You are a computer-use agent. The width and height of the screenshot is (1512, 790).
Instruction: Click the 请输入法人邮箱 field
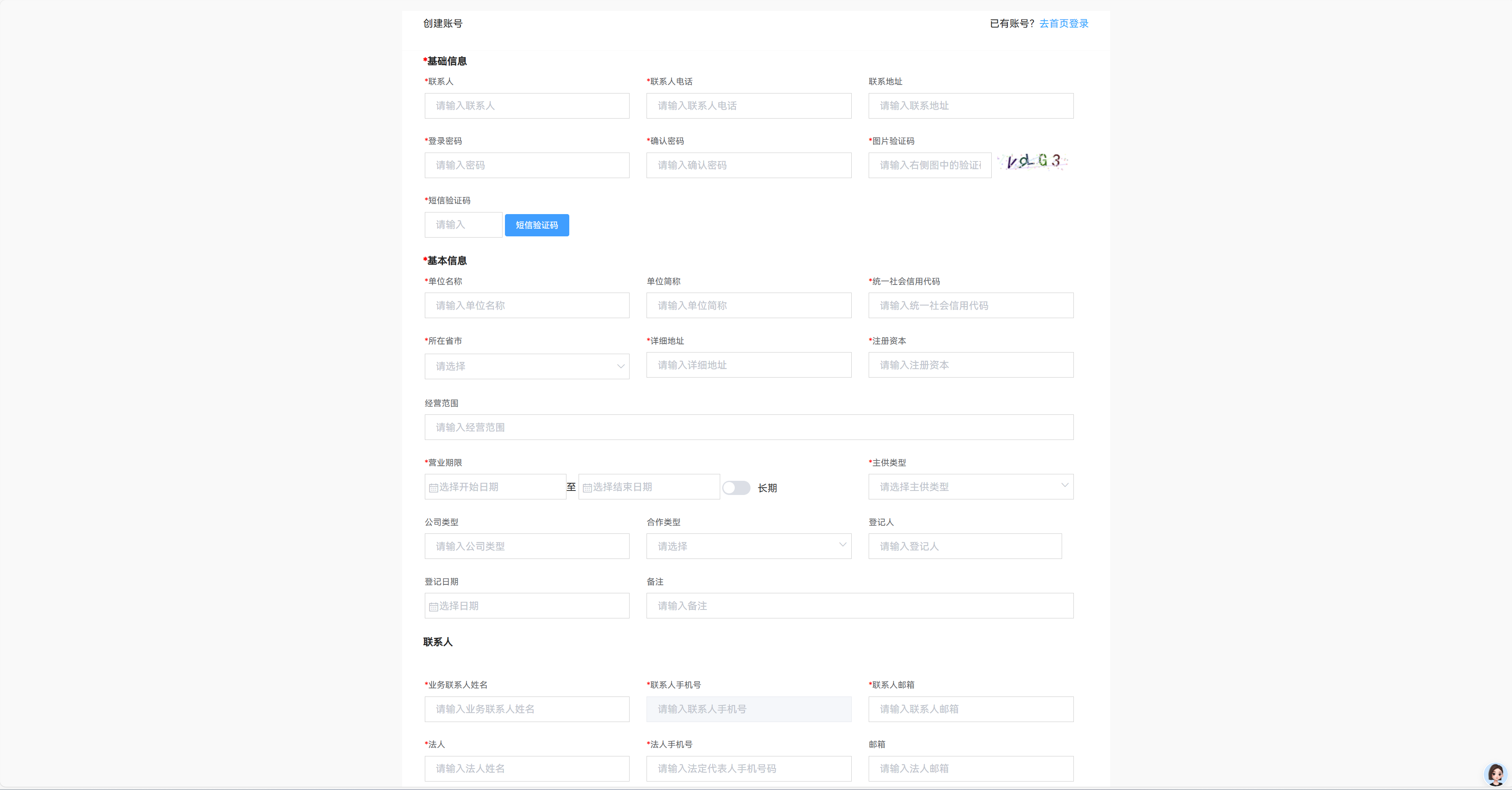(971, 768)
